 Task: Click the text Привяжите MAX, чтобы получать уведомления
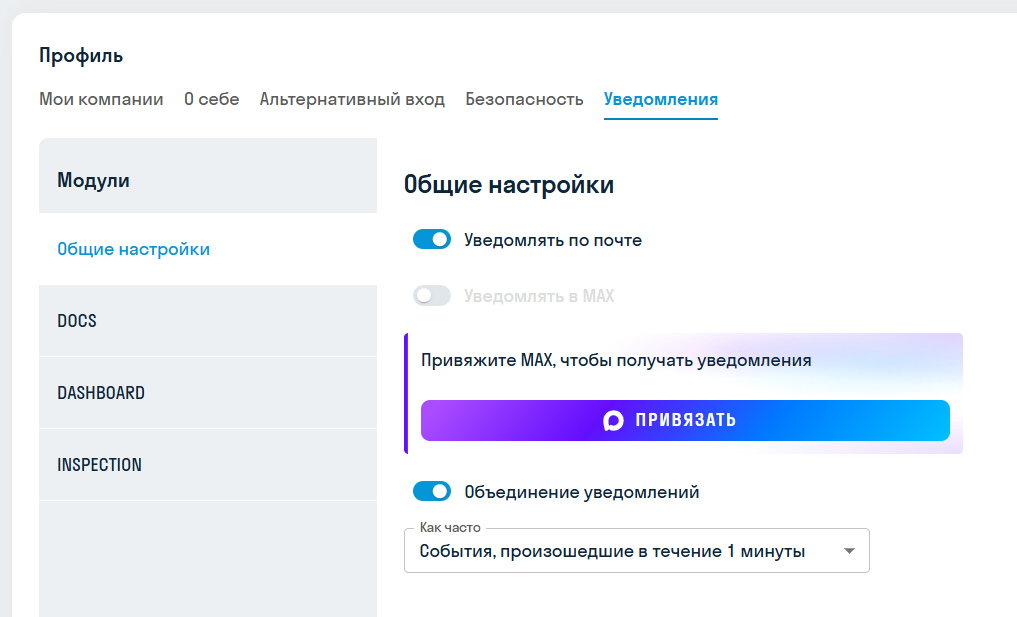(616, 360)
